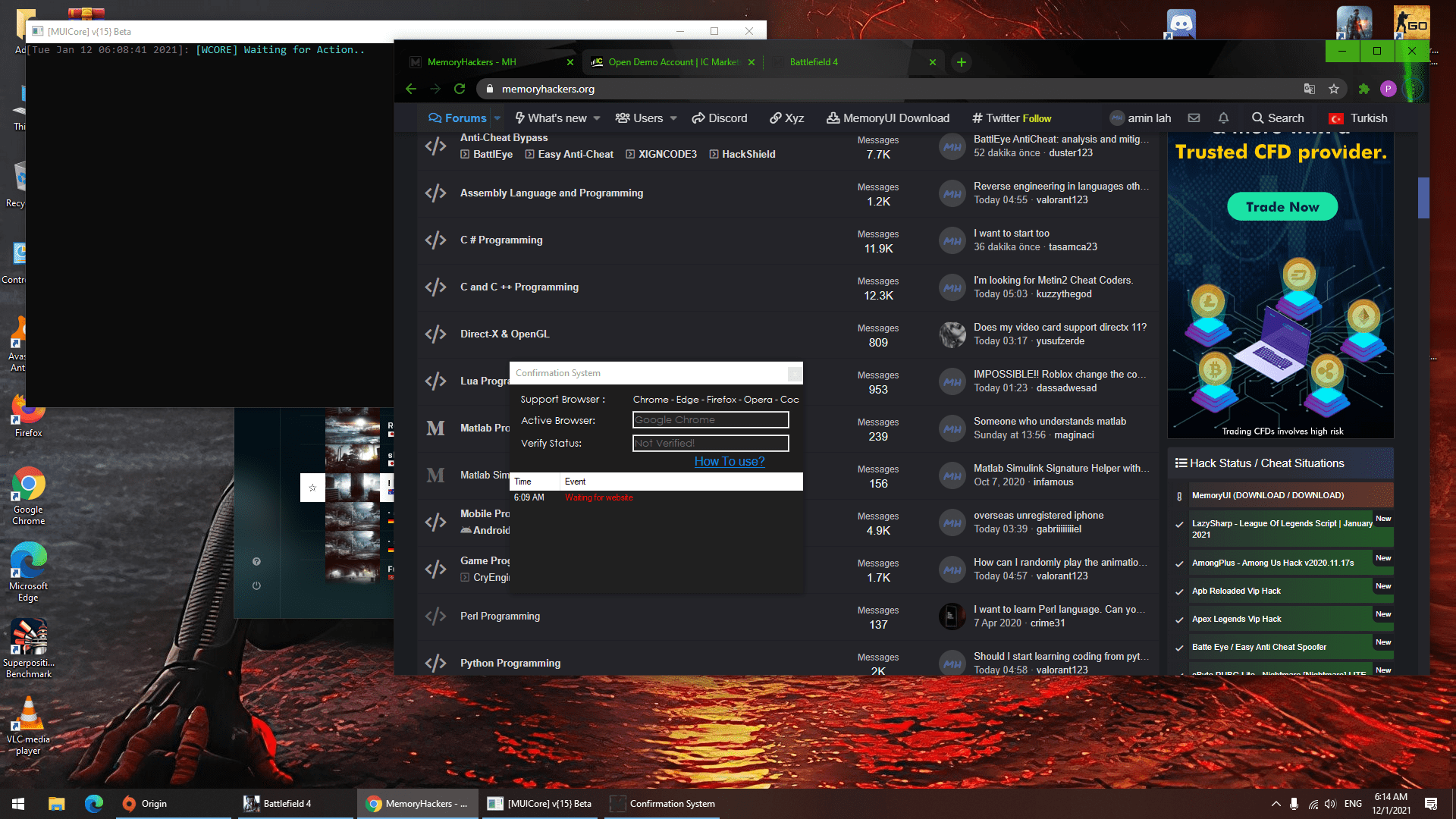Open the MemoryUI Download menu item
The image size is (1456, 819).
[888, 118]
